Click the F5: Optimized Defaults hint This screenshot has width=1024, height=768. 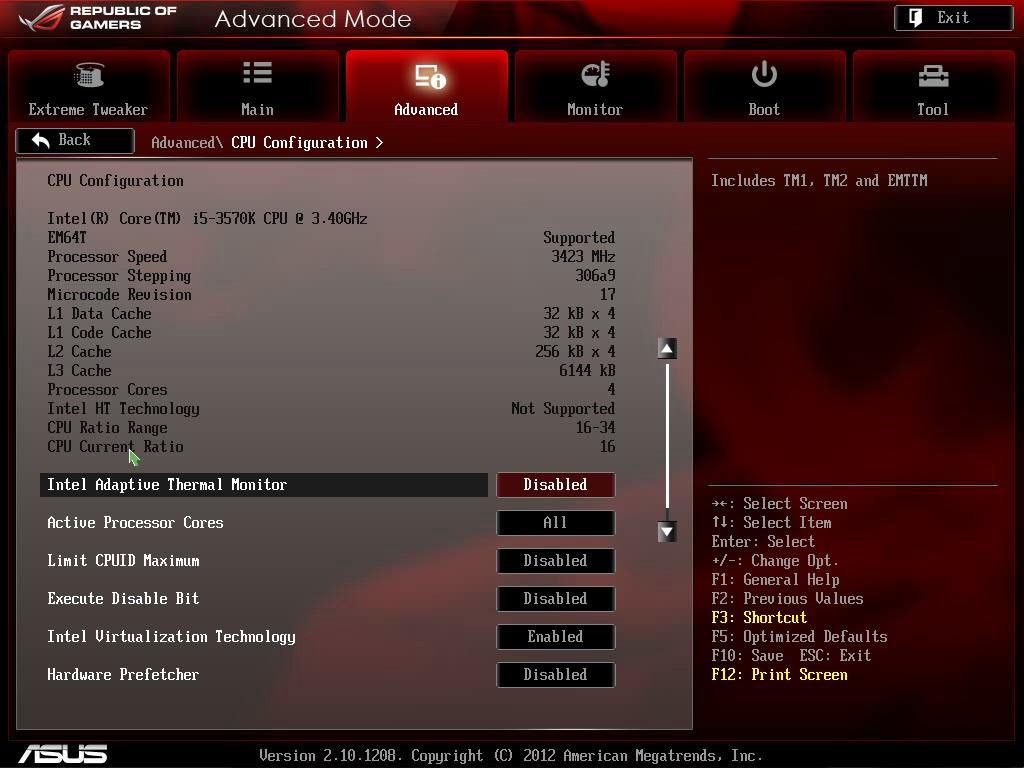(799, 637)
